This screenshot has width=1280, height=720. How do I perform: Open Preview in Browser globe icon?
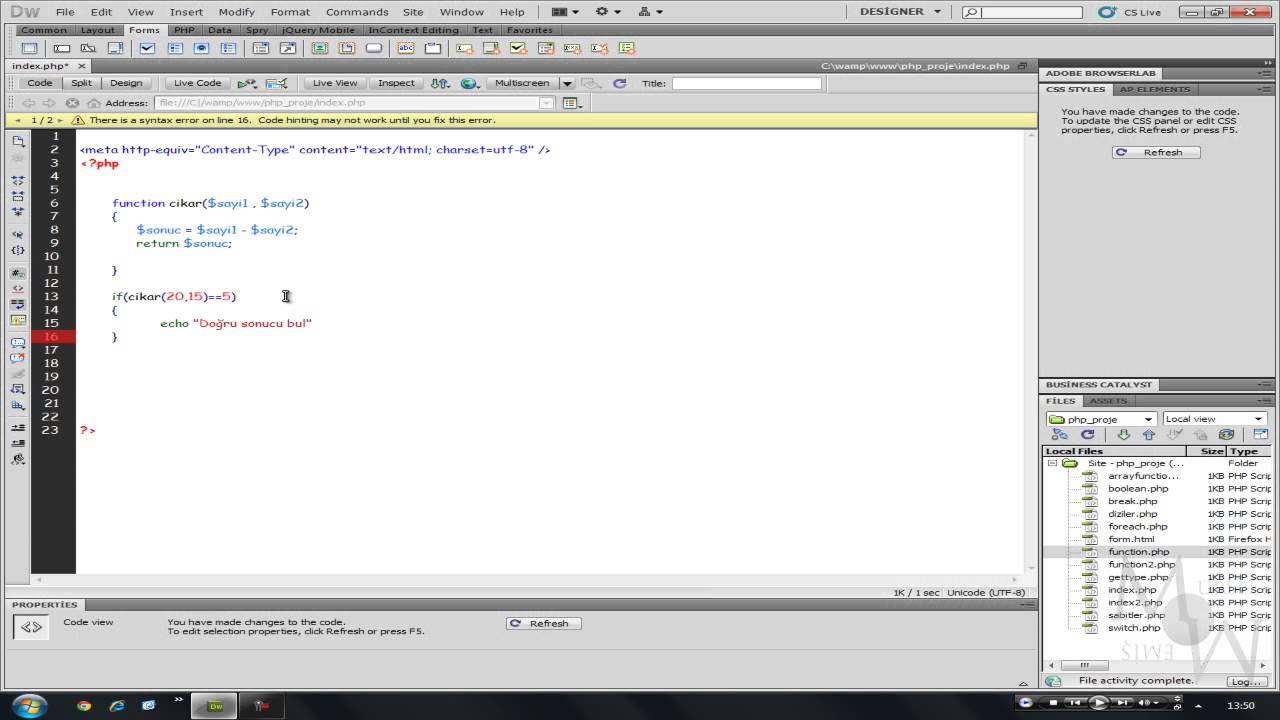click(x=469, y=84)
